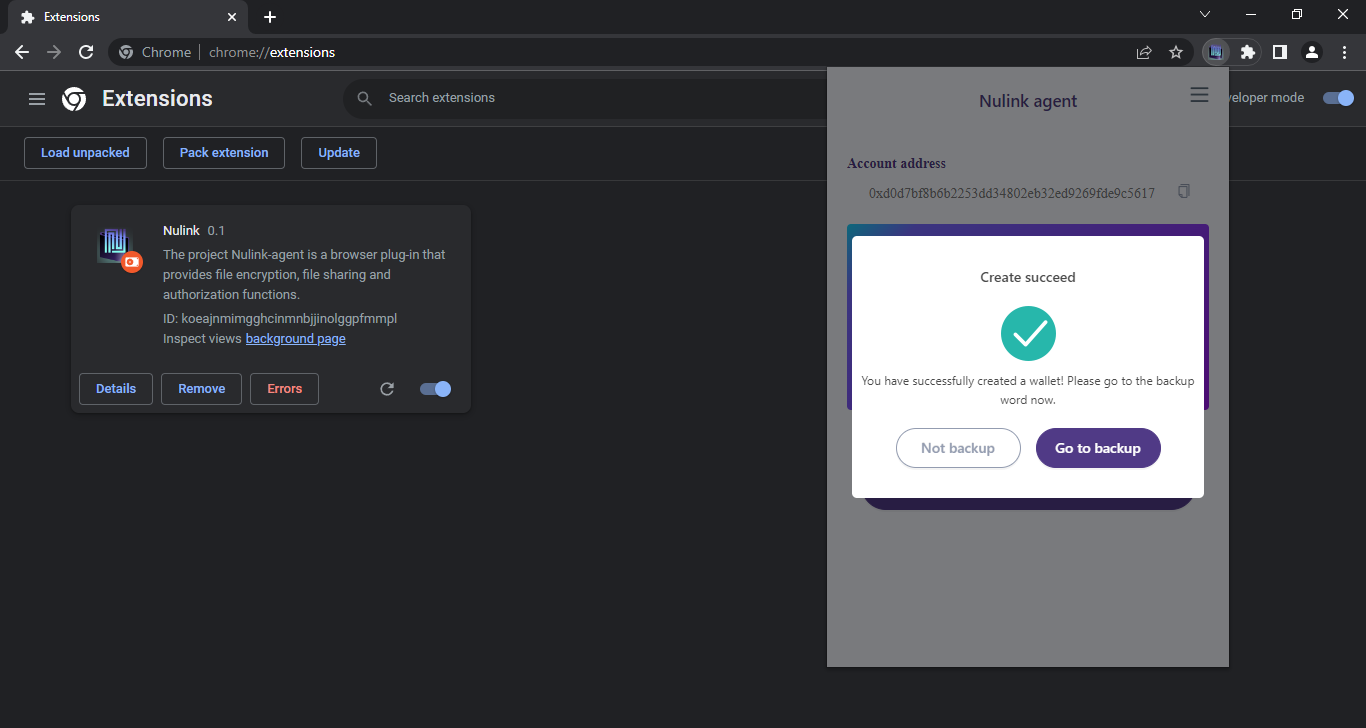Viewport: 1366px width, 728px height.
Task: Open the Extensions main menu
Action: coord(37,99)
